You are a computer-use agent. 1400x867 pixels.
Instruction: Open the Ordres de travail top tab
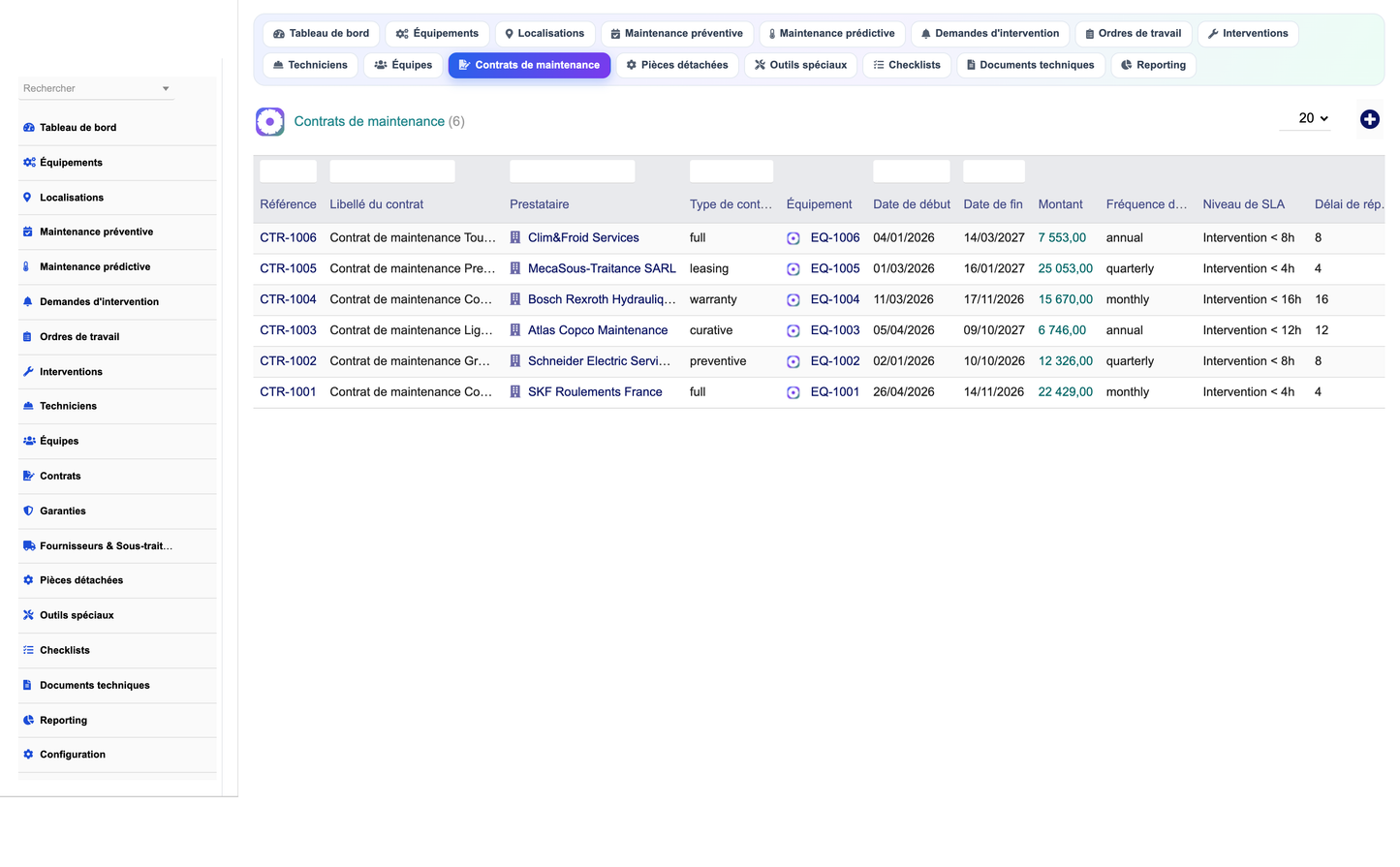click(1133, 34)
